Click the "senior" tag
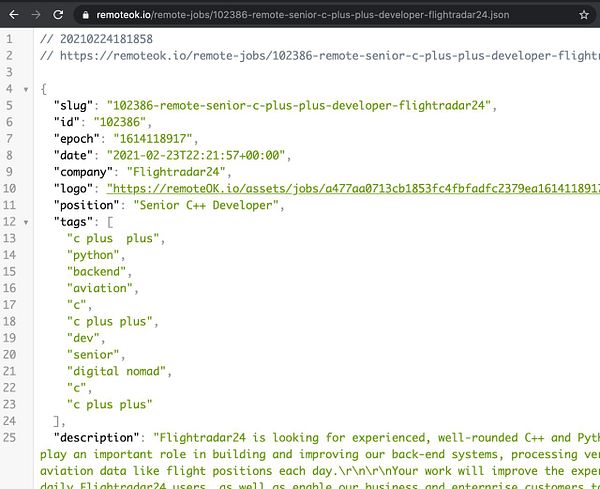This screenshot has height=489, width=600. [x=93, y=355]
